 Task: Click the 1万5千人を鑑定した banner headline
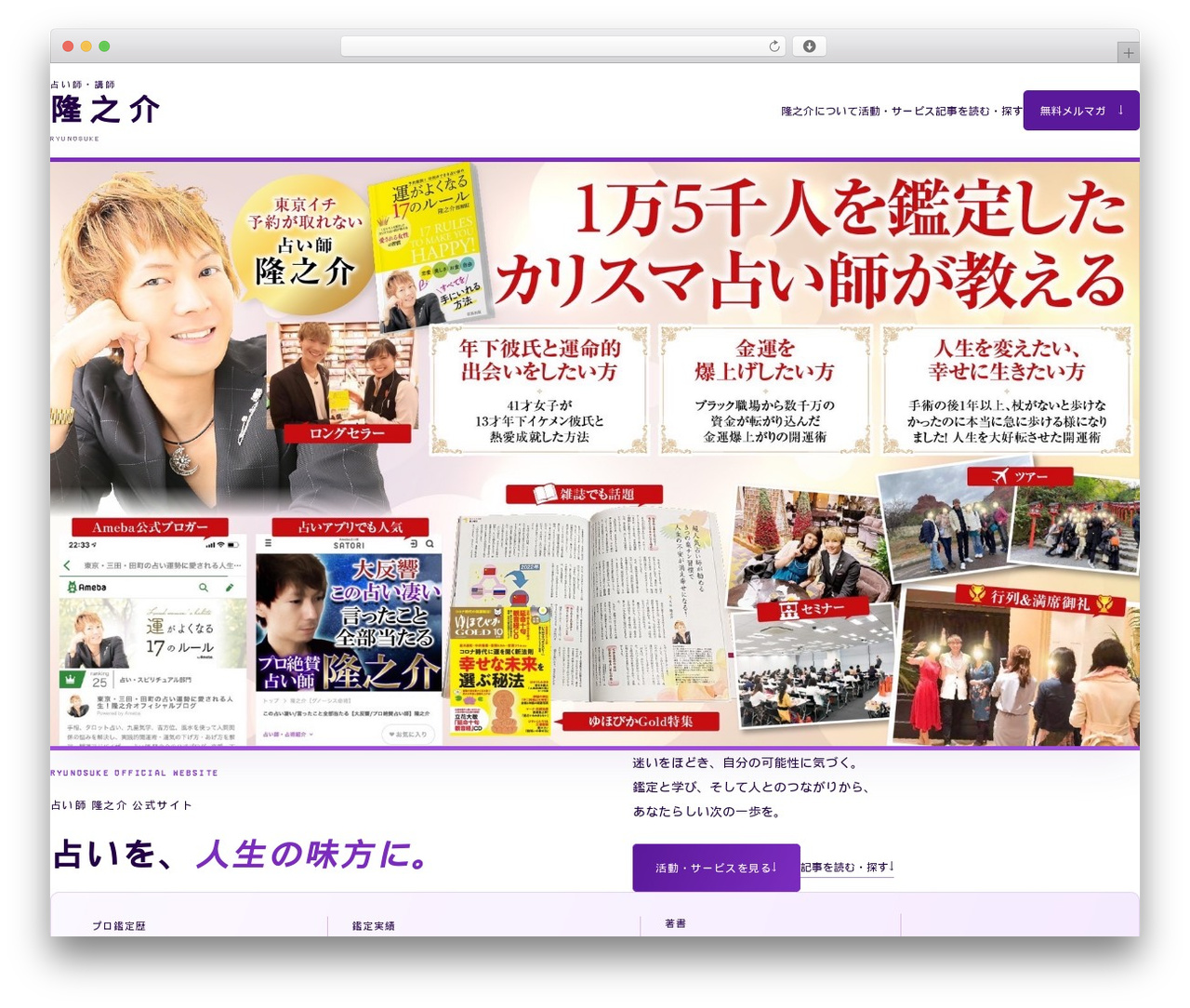(x=850, y=208)
